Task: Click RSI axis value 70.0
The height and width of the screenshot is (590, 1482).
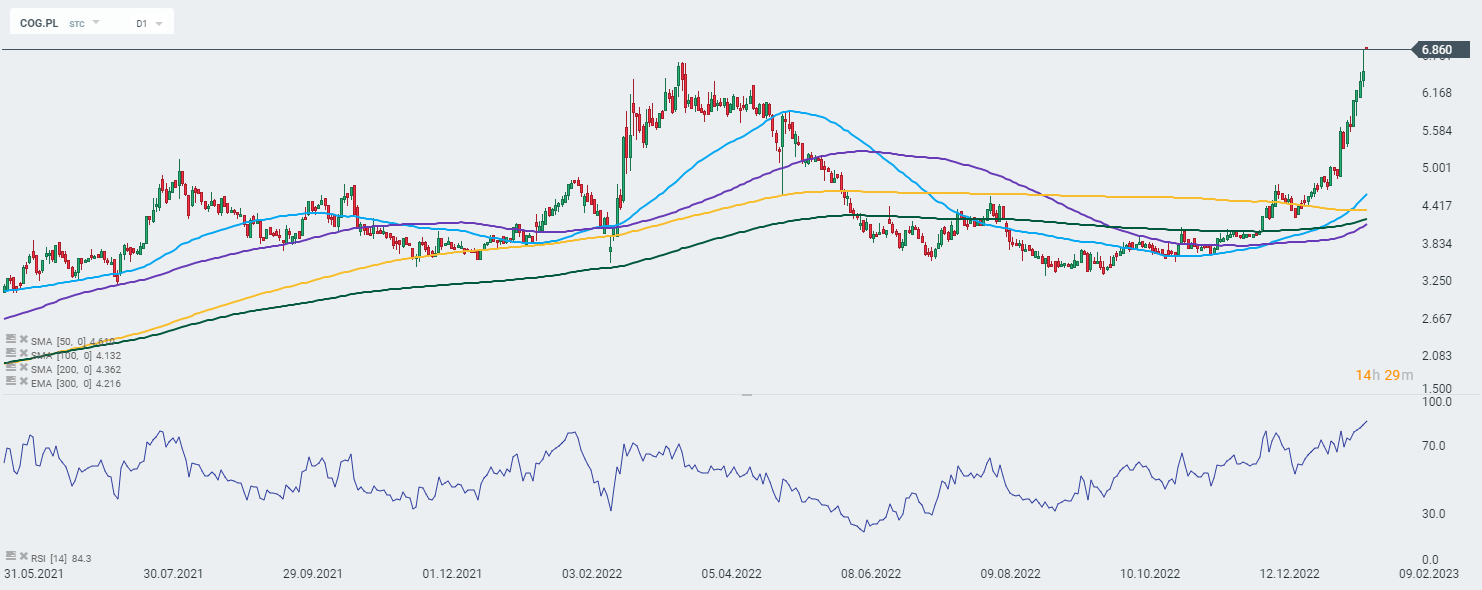Action: coord(1436,445)
